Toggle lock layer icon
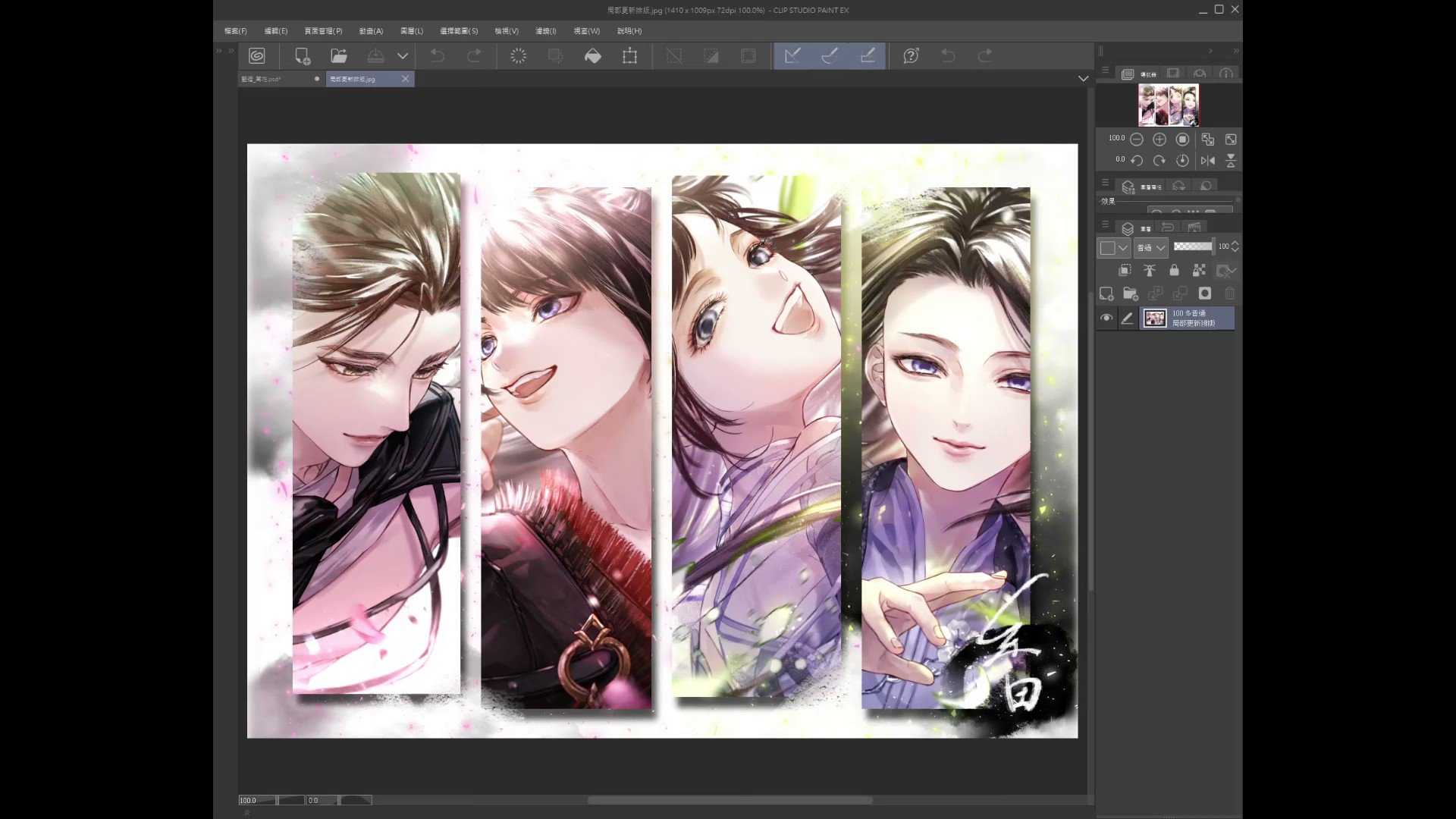Screen dimensions: 1456x819 point(1174,271)
